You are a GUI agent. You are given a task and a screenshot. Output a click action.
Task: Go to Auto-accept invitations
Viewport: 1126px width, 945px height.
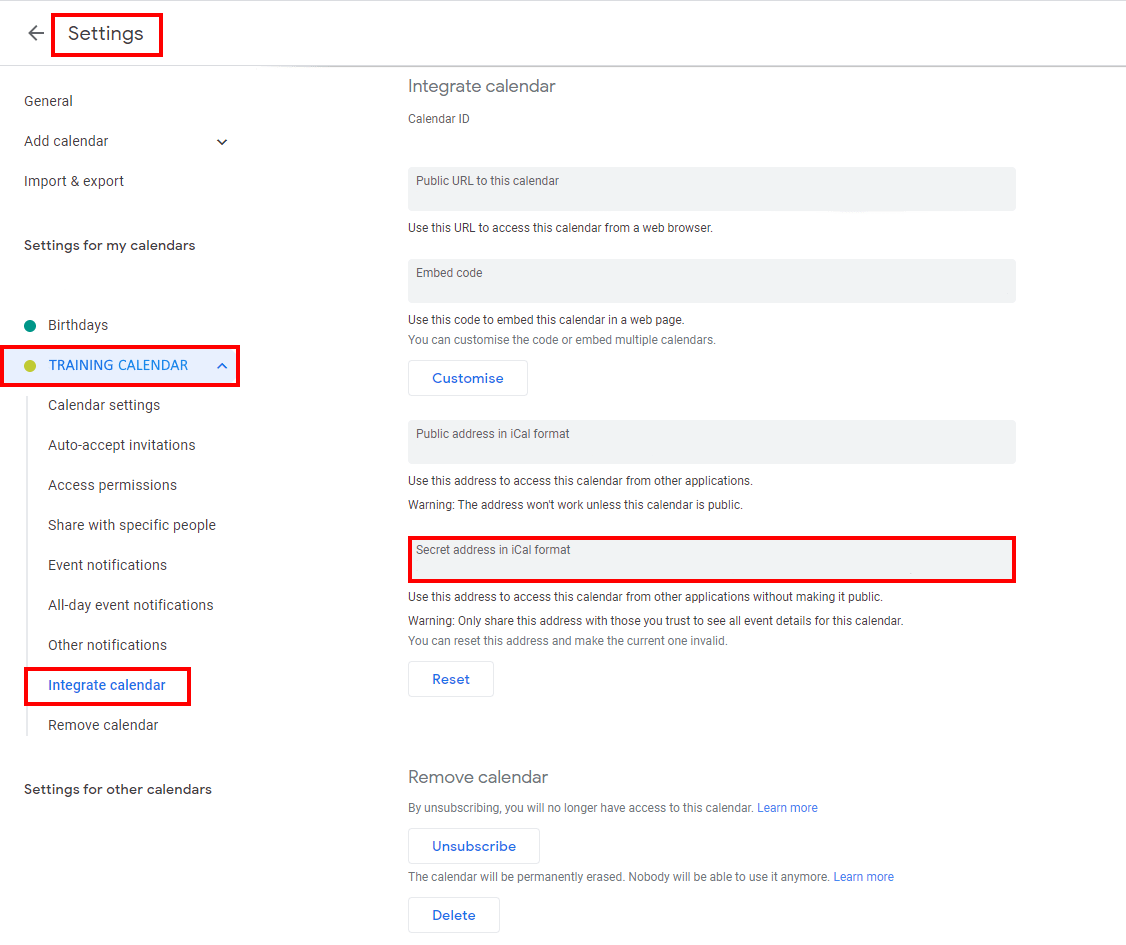point(121,445)
